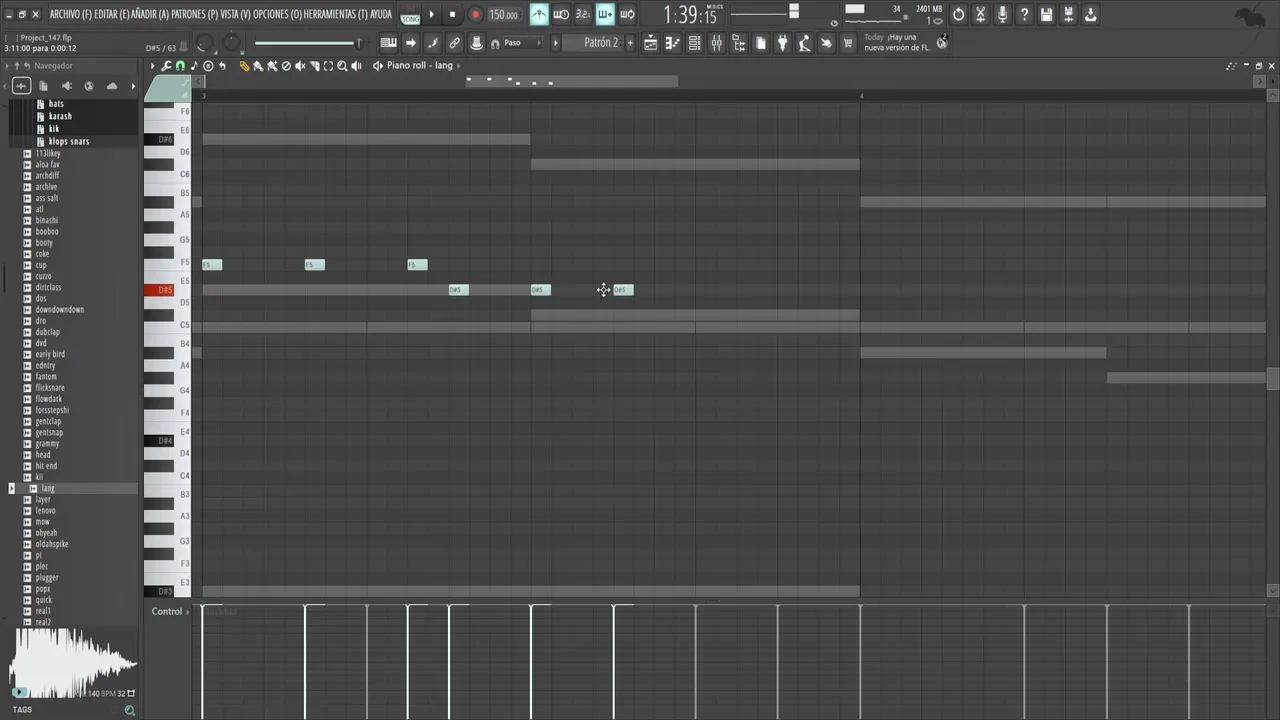Open the Mixer view button
The width and height of the screenshot is (1280, 720).
click(717, 43)
